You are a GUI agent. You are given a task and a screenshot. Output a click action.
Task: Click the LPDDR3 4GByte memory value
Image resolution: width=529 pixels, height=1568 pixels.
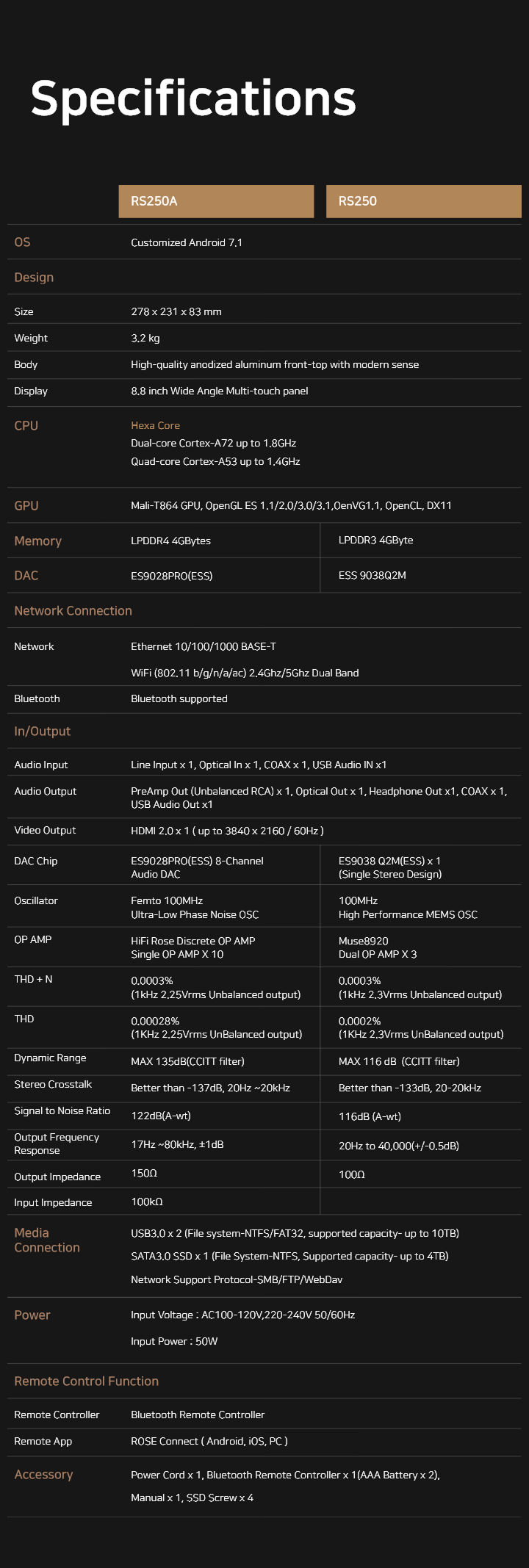(375, 541)
